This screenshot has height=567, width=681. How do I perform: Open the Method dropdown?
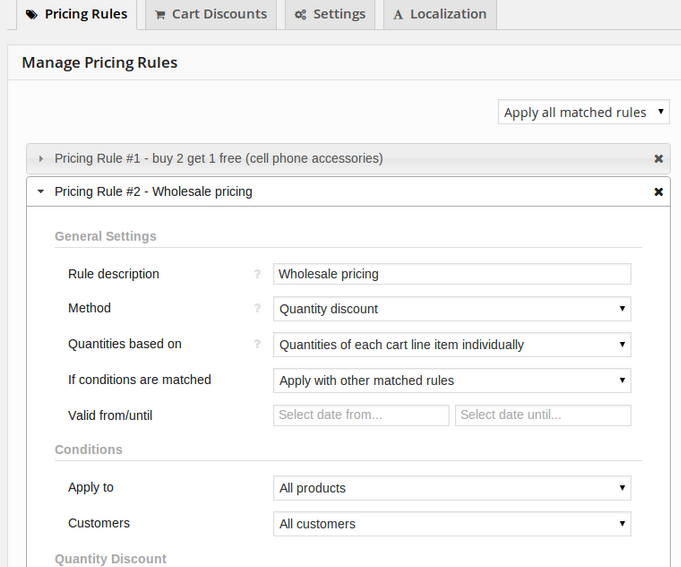(x=452, y=309)
